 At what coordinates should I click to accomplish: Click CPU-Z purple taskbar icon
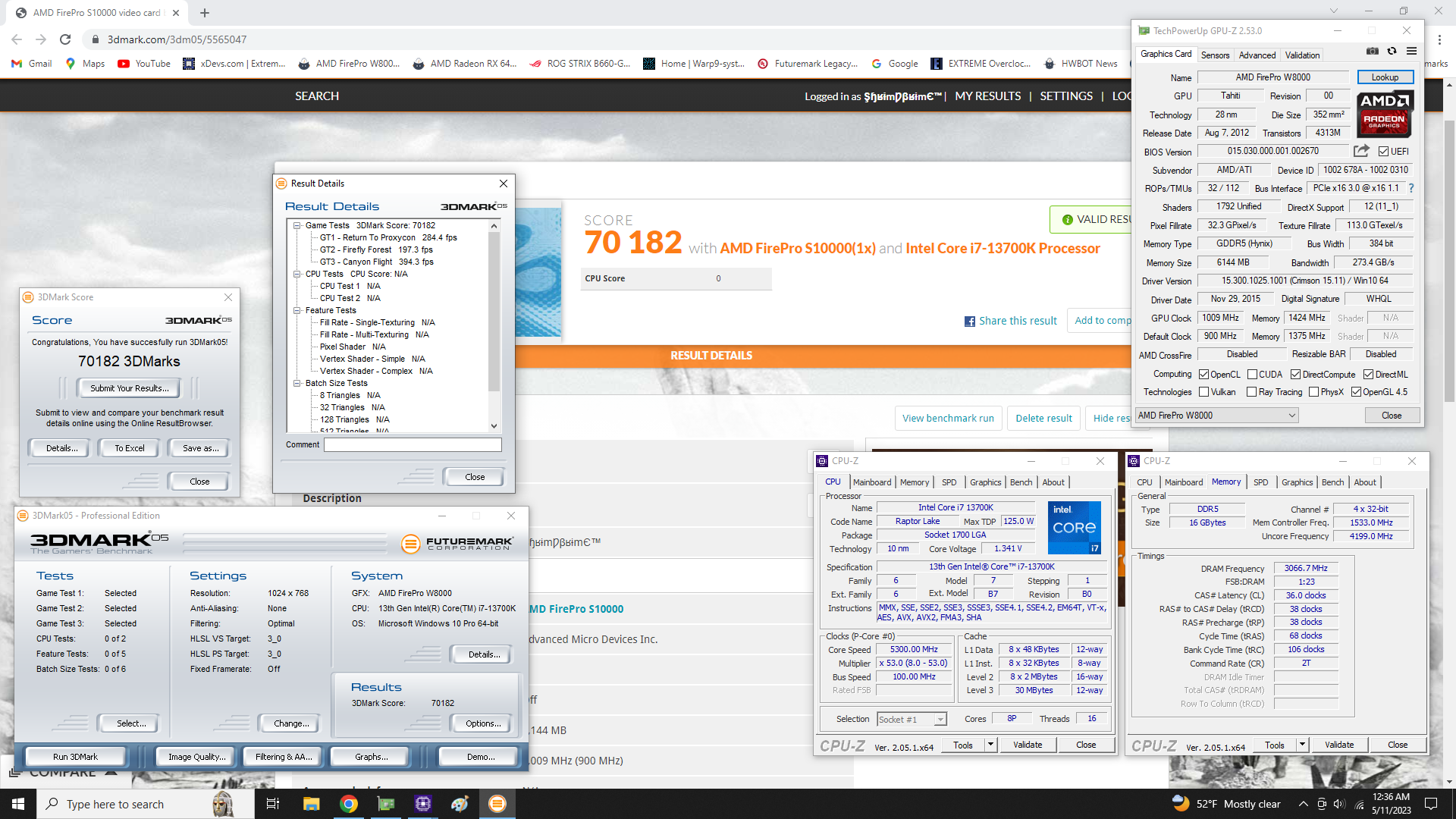(x=422, y=804)
